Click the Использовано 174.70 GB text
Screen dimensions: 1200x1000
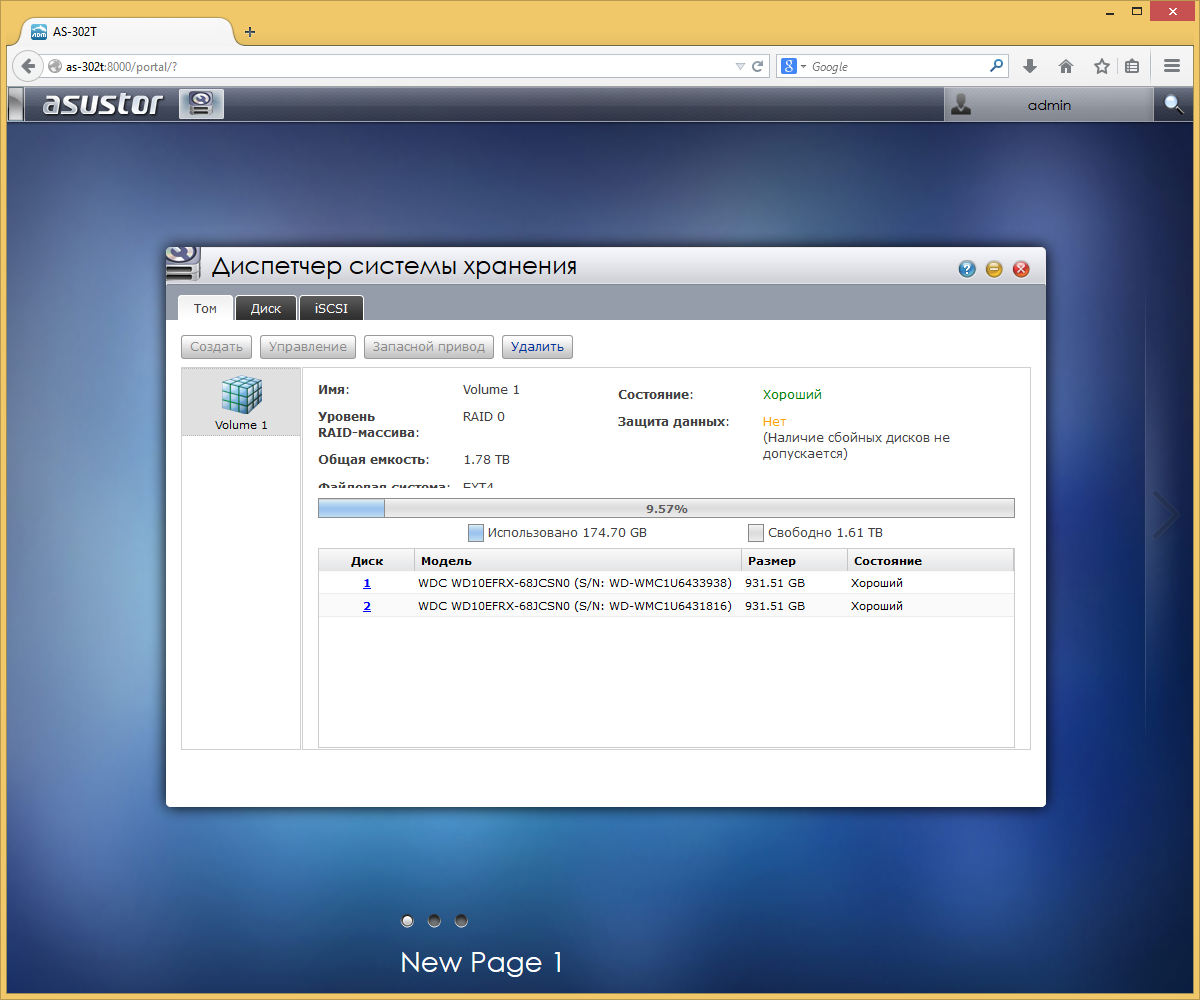(x=567, y=533)
